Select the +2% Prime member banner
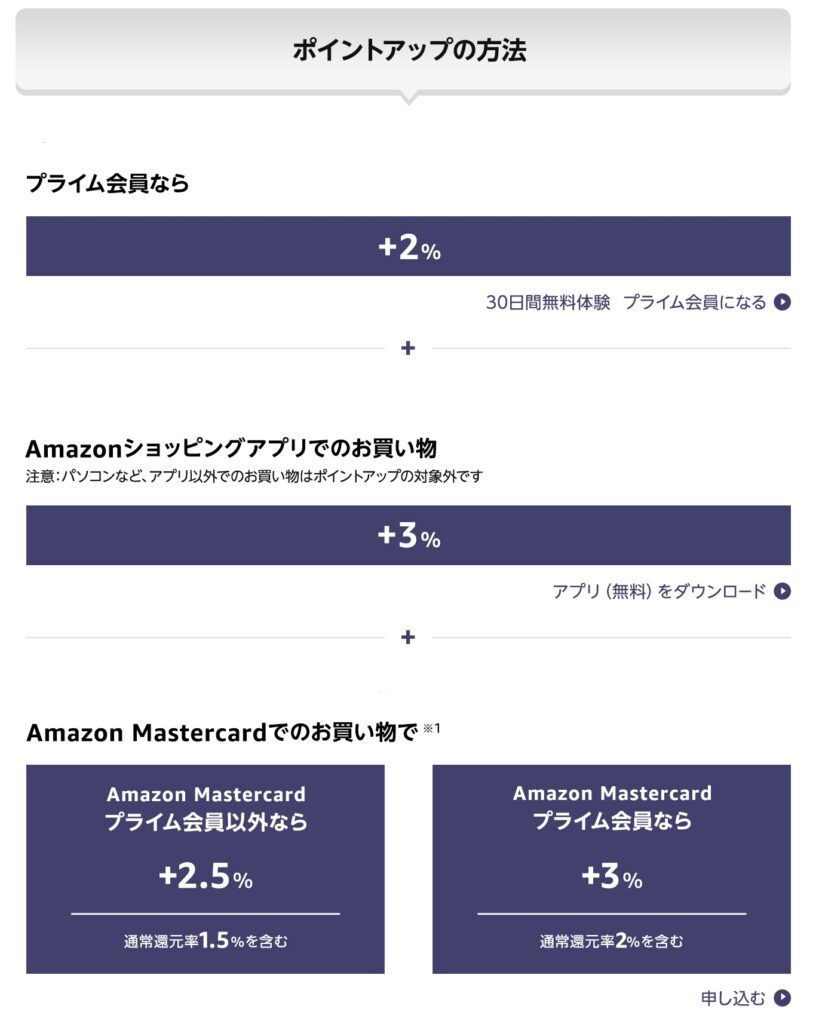 408,246
